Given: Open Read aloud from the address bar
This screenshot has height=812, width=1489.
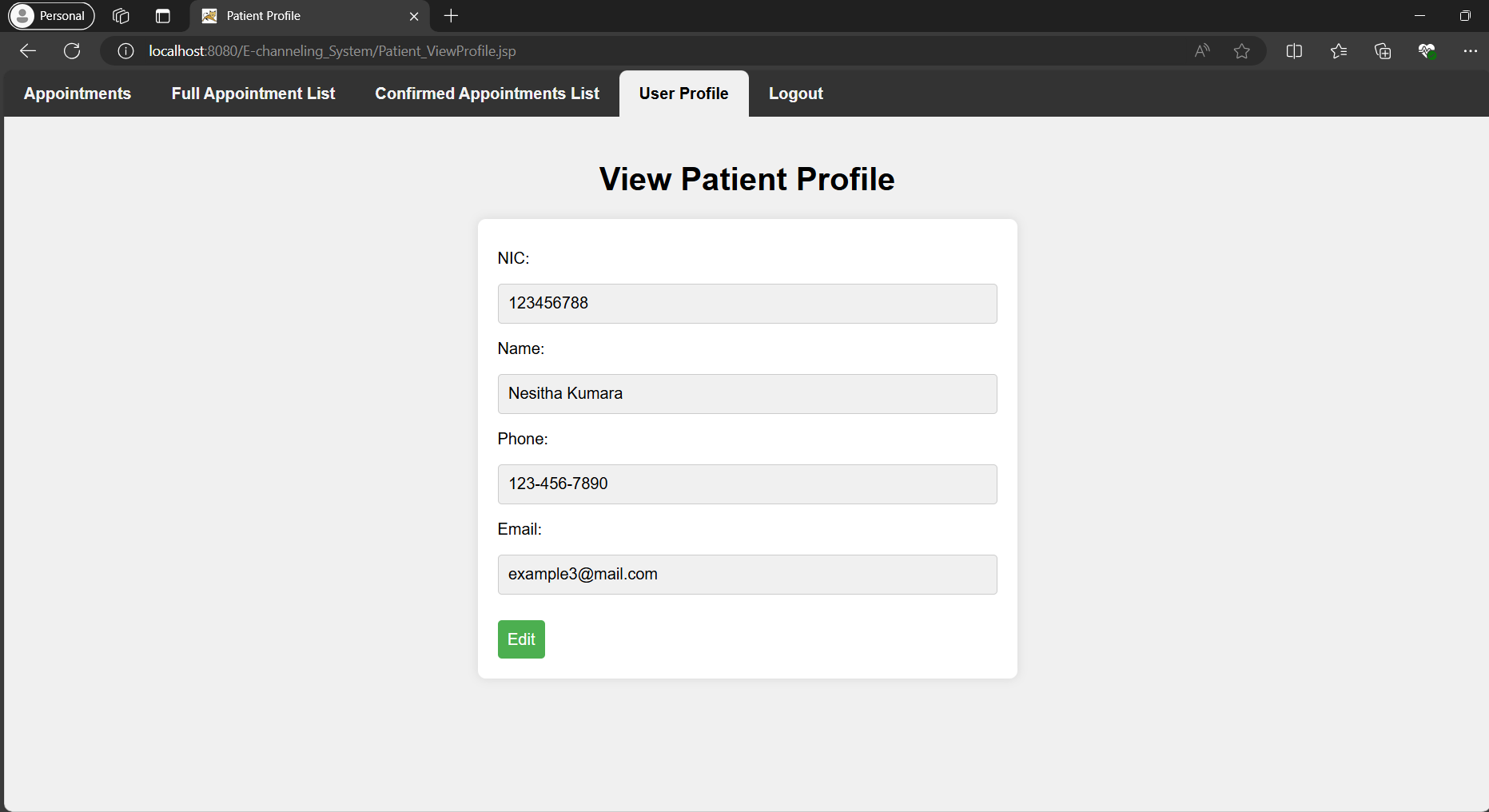Looking at the screenshot, I should click(1202, 51).
